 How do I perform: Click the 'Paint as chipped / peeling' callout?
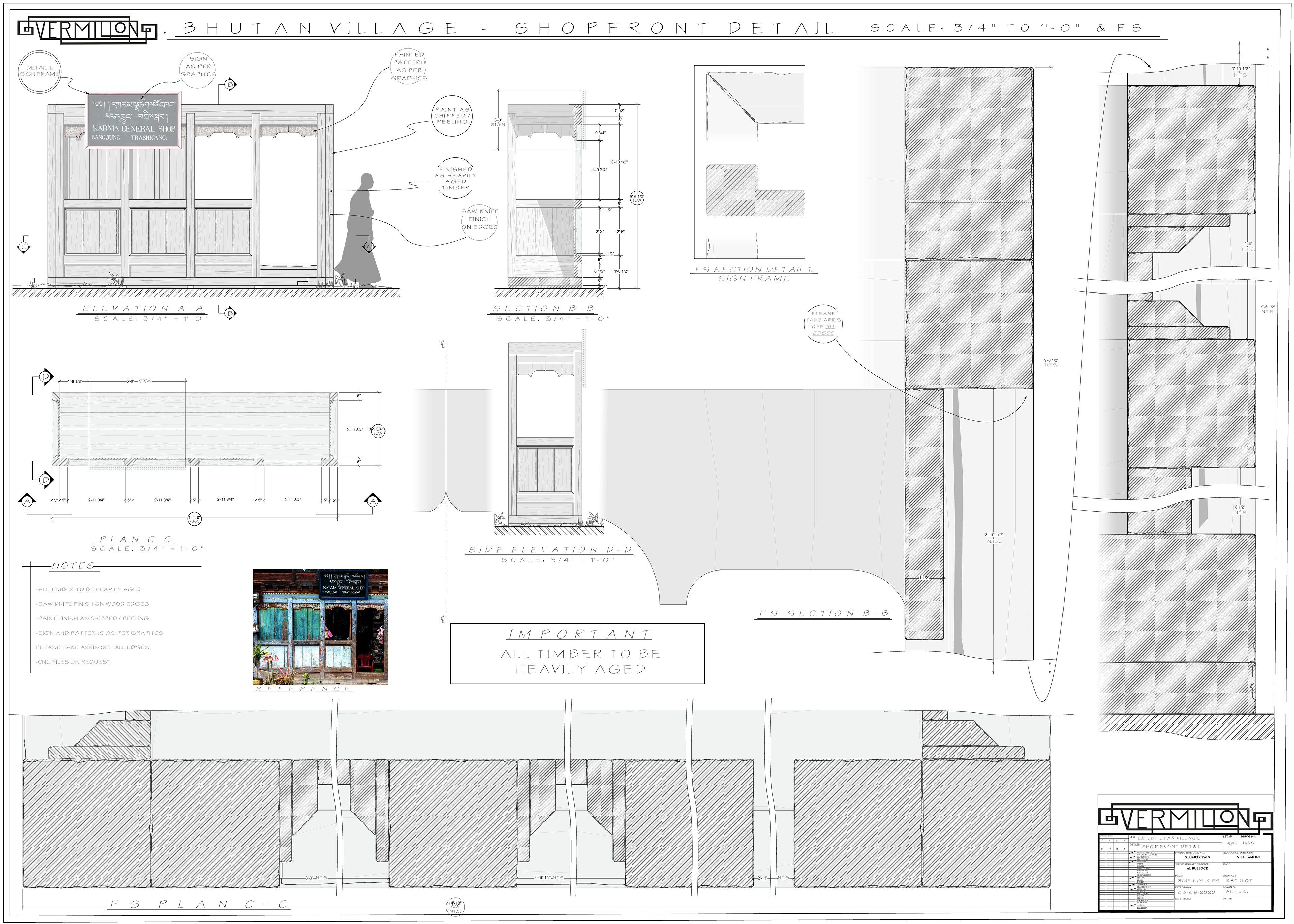point(452,116)
